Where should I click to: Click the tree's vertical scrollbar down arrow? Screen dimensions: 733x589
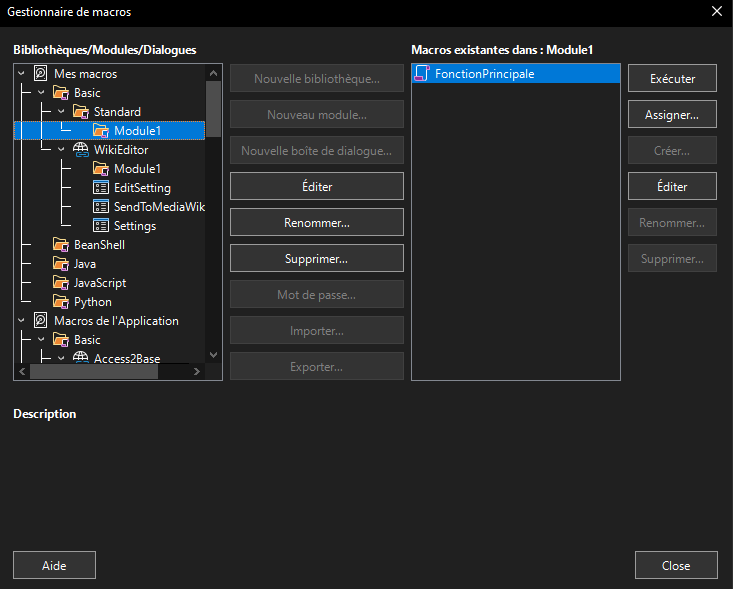point(213,355)
